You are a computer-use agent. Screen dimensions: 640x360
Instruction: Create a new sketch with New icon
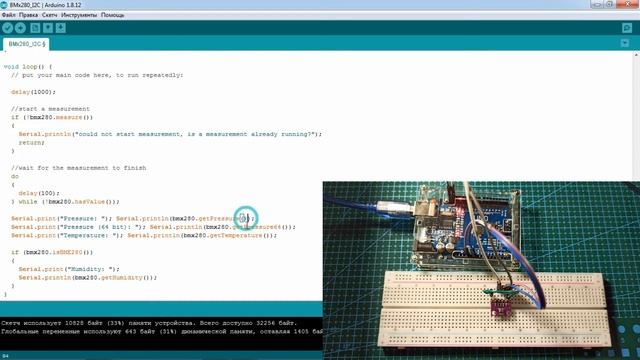tap(35, 28)
